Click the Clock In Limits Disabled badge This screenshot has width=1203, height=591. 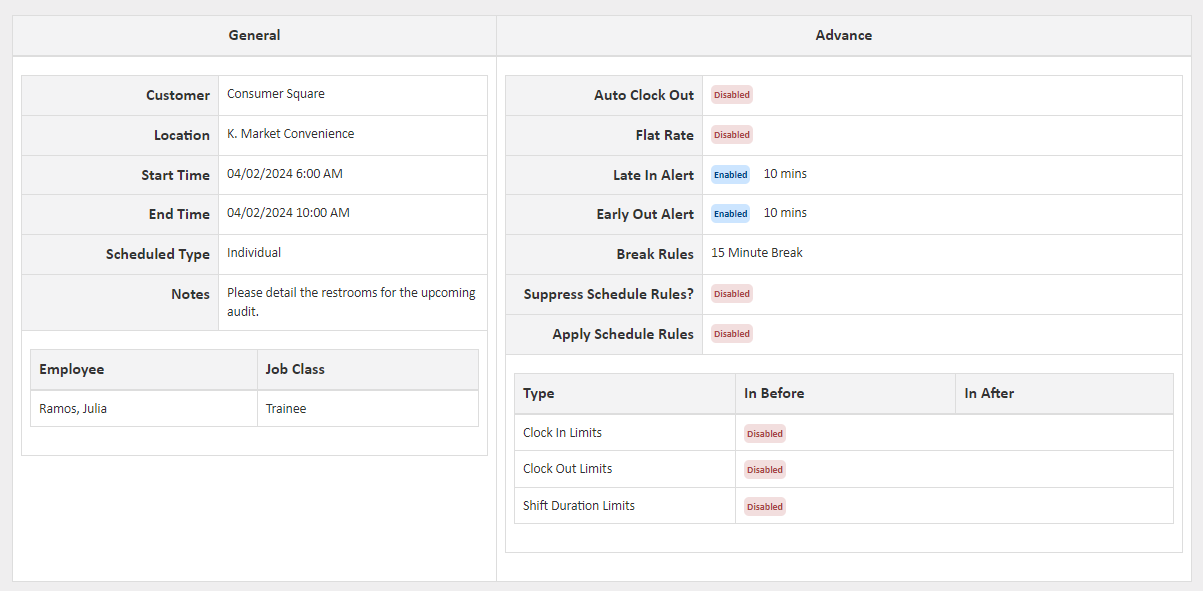pos(764,434)
